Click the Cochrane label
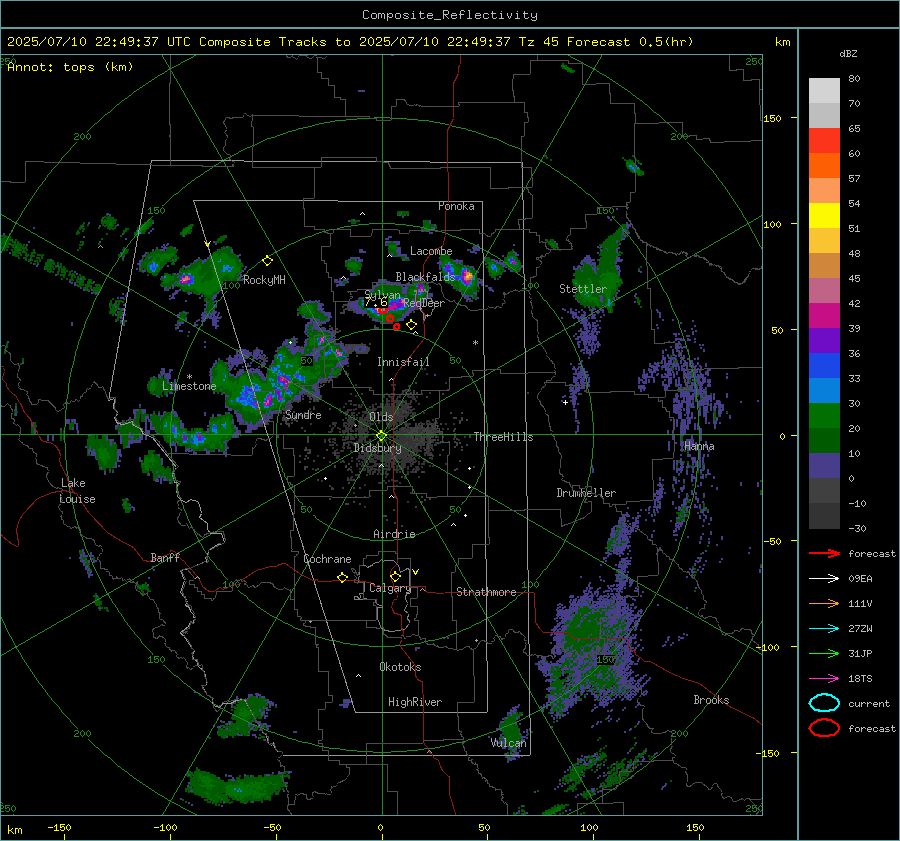Image resolution: width=900 pixels, height=841 pixels. point(327,559)
